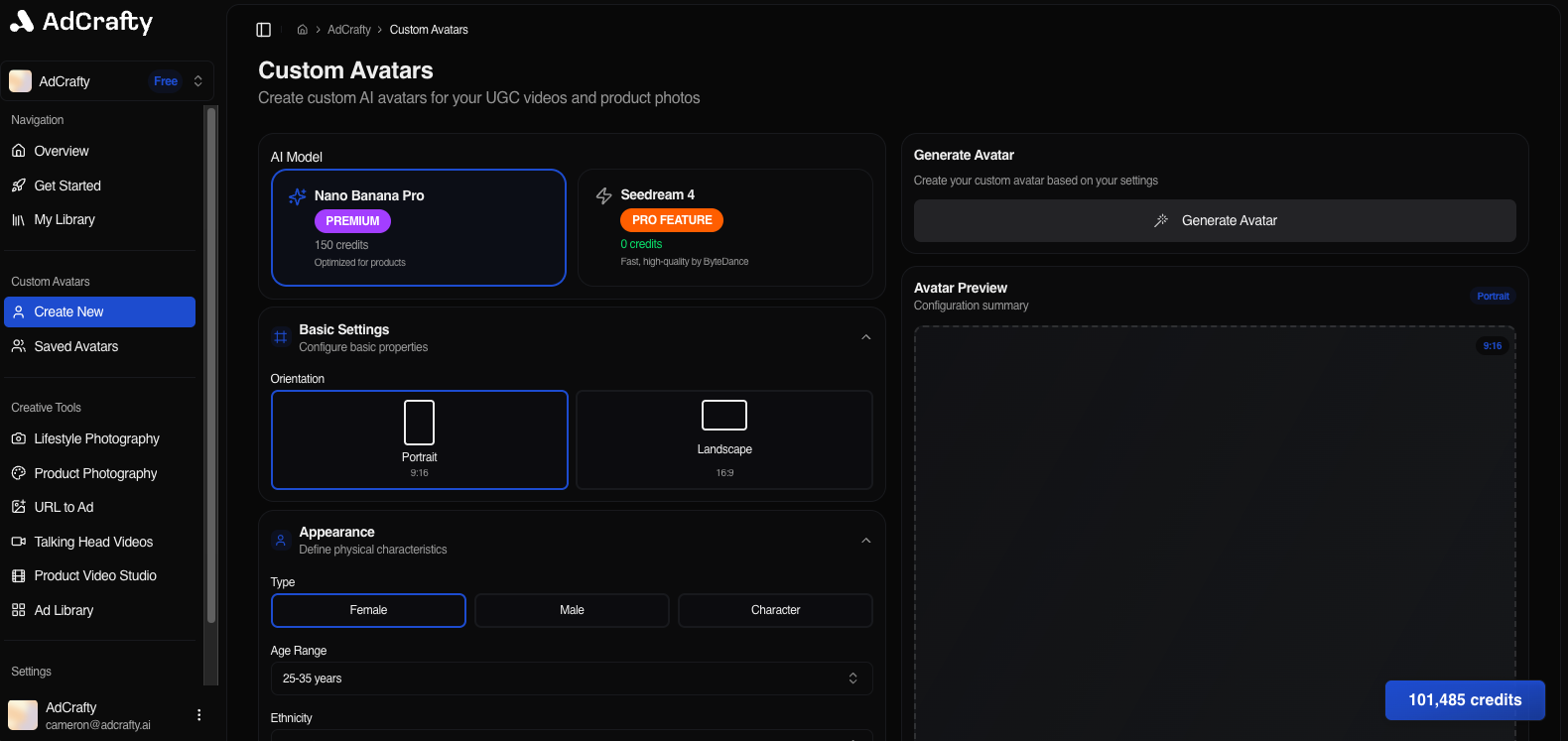The image size is (1568, 741).
Task: Click the AdCrafty logo icon
Action: coord(22,21)
